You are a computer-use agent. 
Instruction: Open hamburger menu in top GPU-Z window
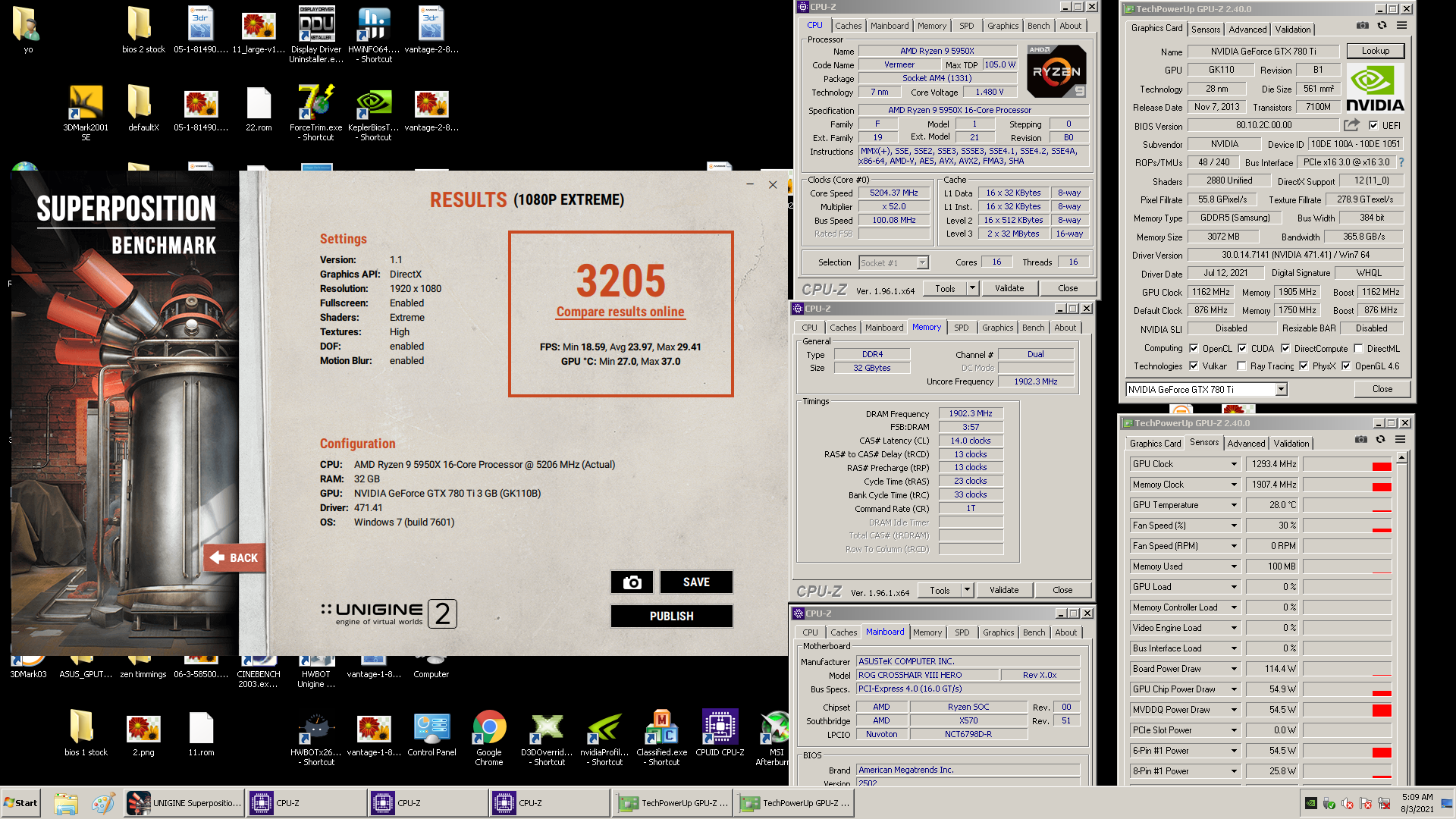1401,26
